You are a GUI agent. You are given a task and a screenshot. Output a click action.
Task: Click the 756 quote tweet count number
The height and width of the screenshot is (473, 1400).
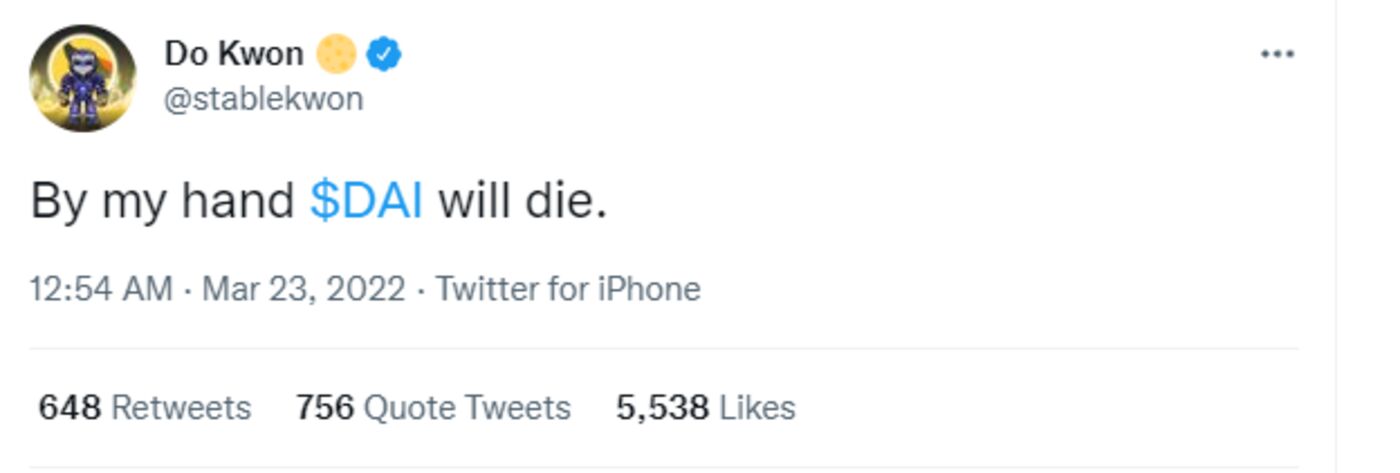[325, 408]
